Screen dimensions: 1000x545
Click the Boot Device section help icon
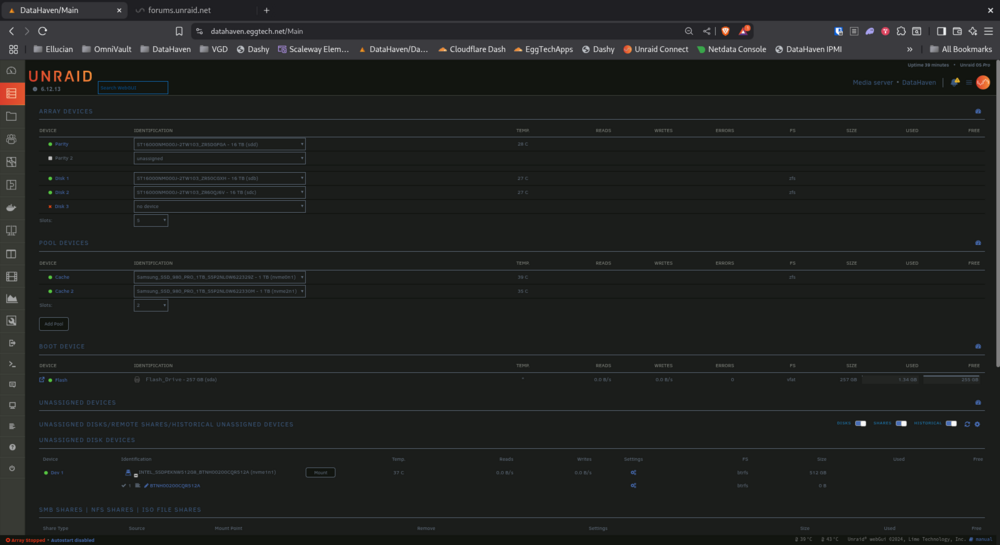[x=978, y=347]
